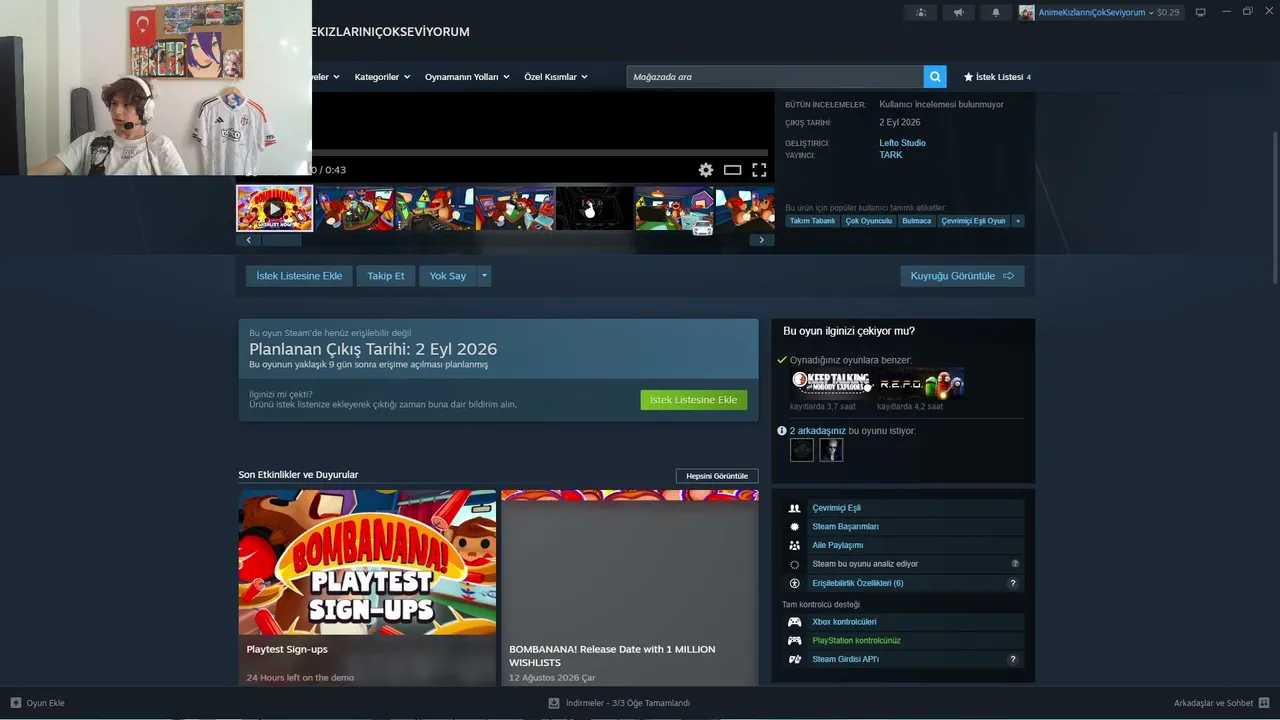
Task: Click the Steam Başarımları achievements icon
Action: (795, 527)
